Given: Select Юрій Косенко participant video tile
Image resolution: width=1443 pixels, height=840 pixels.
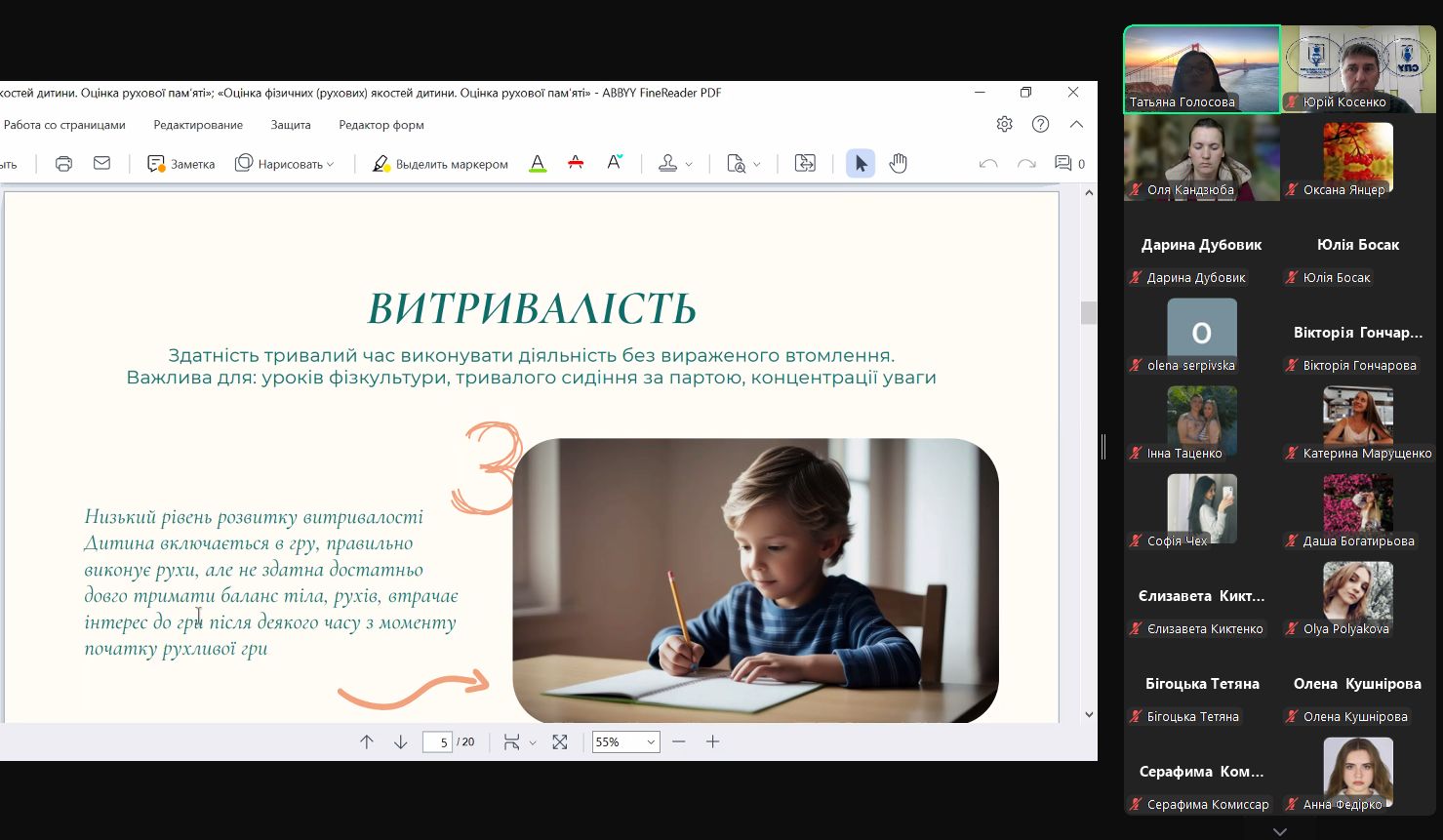Looking at the screenshot, I should (x=1357, y=69).
